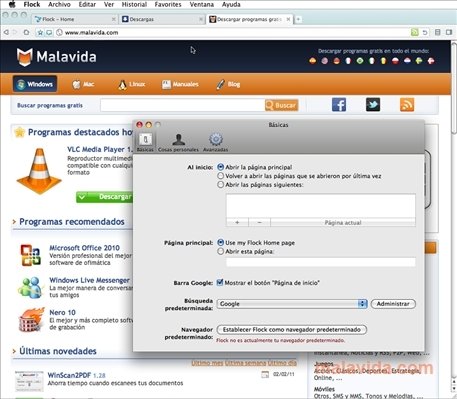Click the green Descargar button for VLC
Viewport: 457px width, 399px height.
(x=104, y=197)
